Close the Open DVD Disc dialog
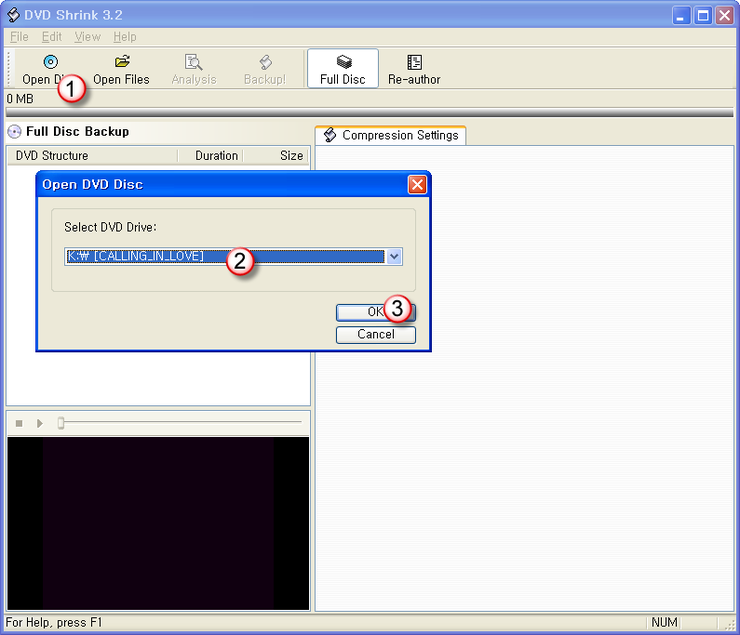 pyautogui.click(x=417, y=184)
